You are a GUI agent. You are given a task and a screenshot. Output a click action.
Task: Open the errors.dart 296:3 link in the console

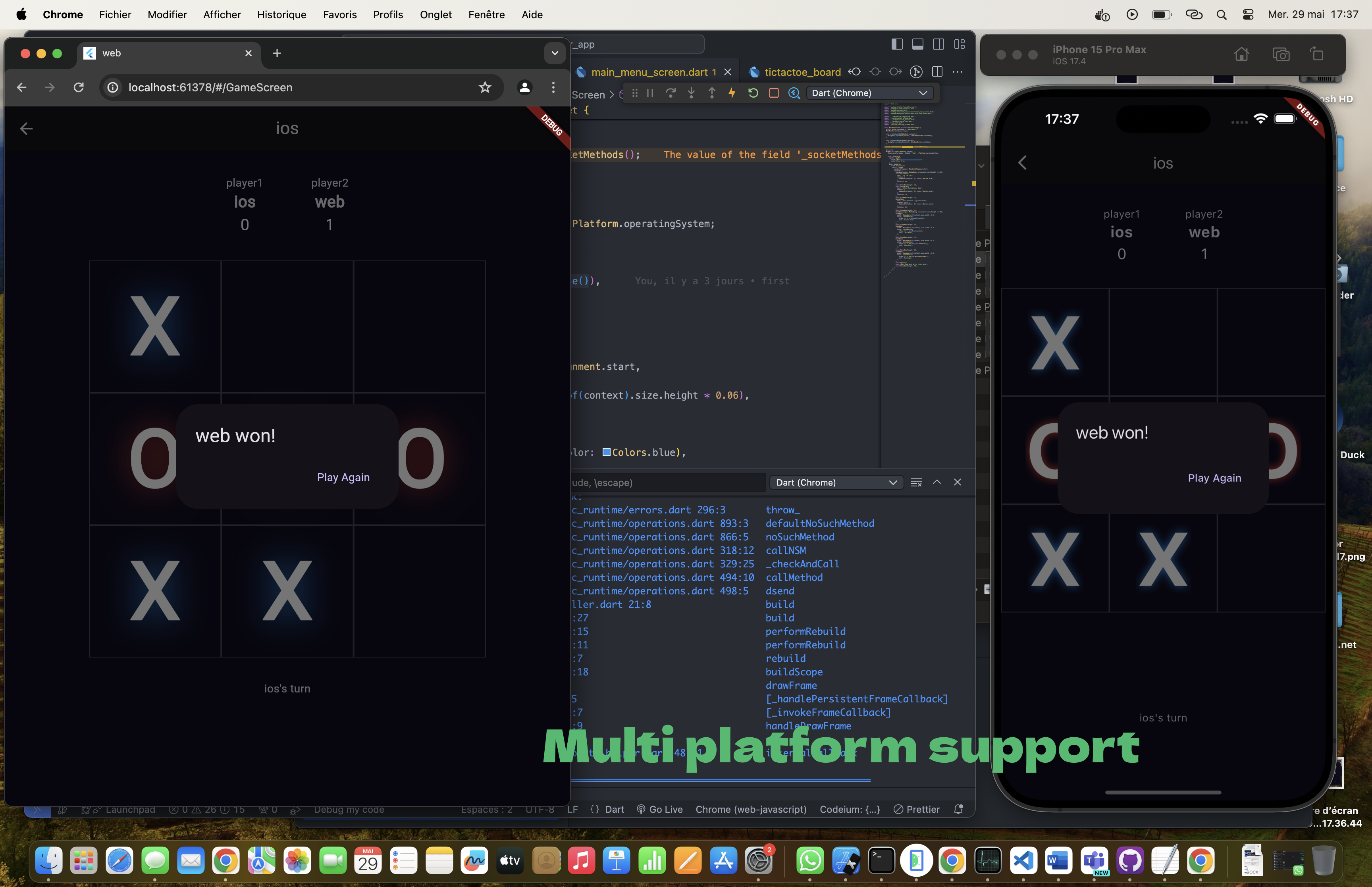pyautogui.click(x=648, y=510)
